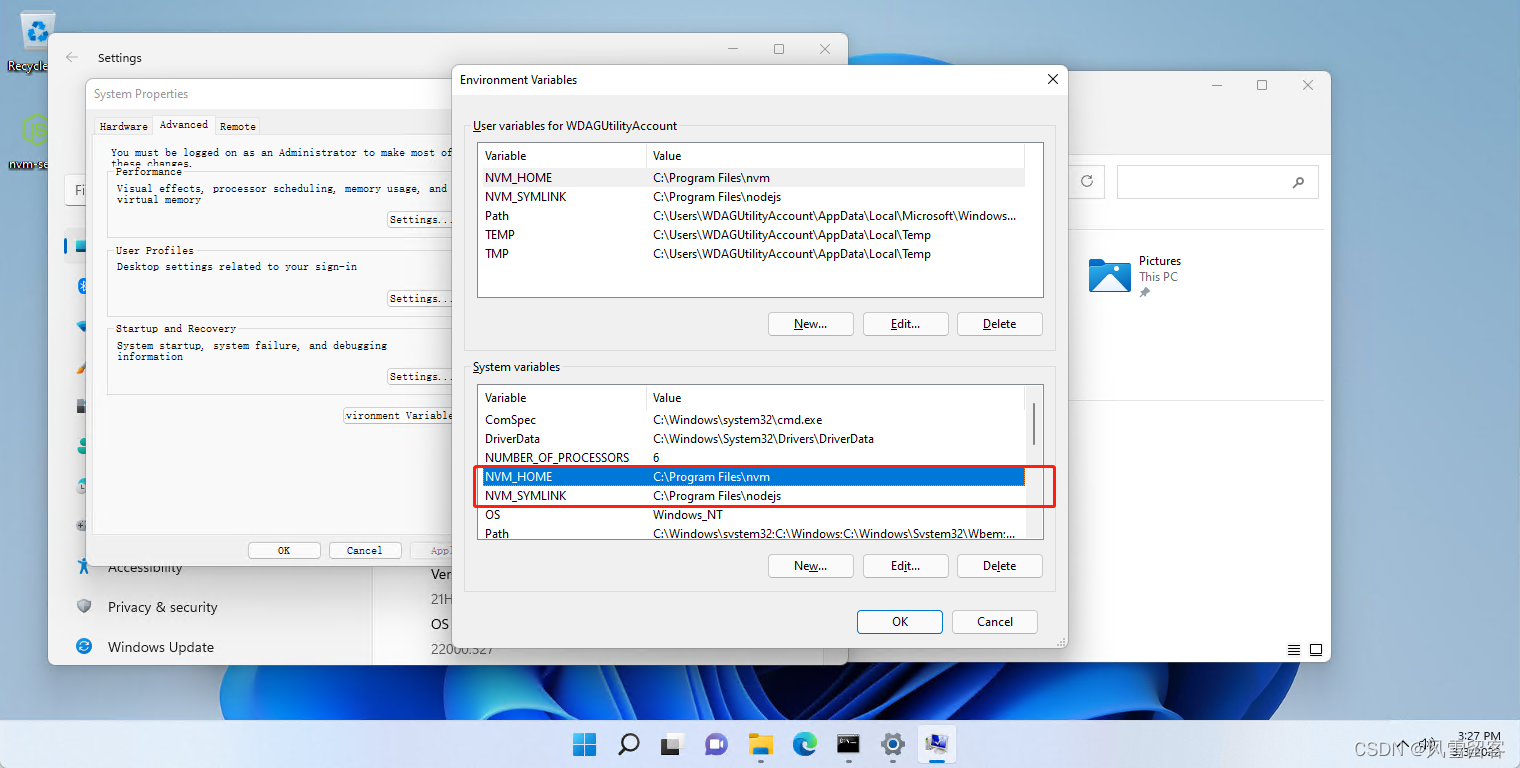Click Edit under User variables
This screenshot has width=1520, height=768.
[905, 324]
